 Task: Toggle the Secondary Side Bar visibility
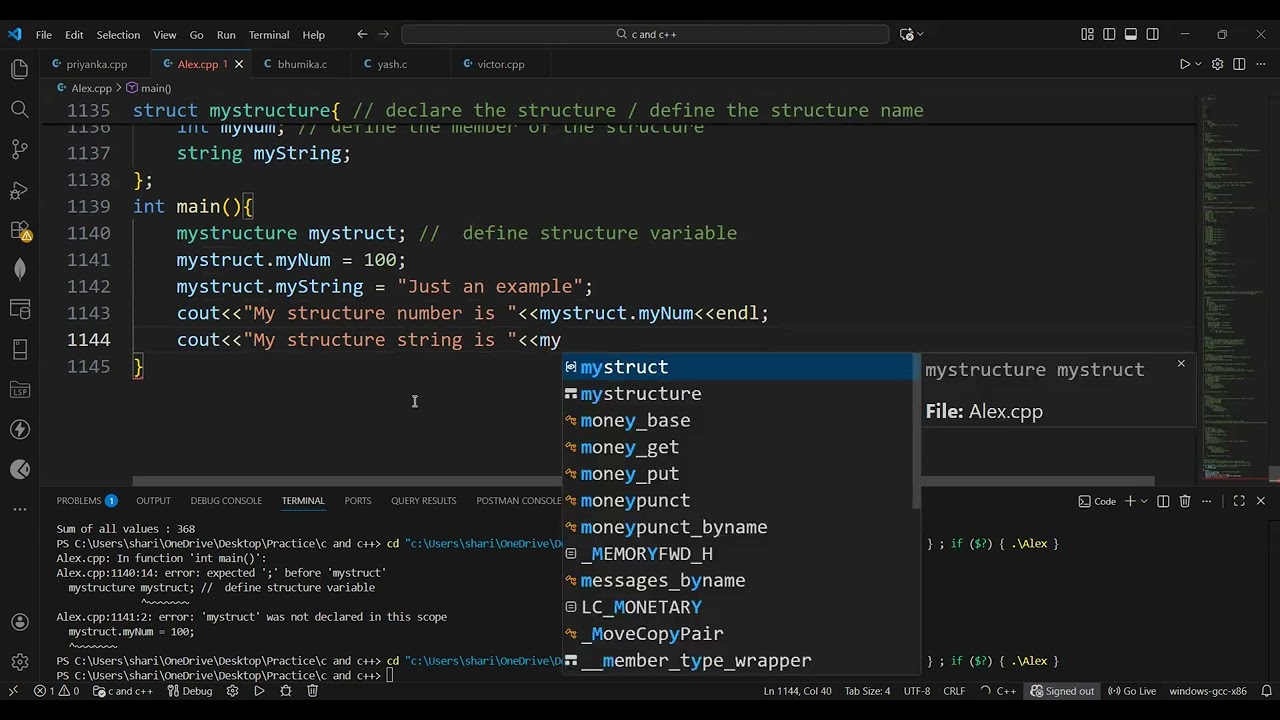(1153, 34)
